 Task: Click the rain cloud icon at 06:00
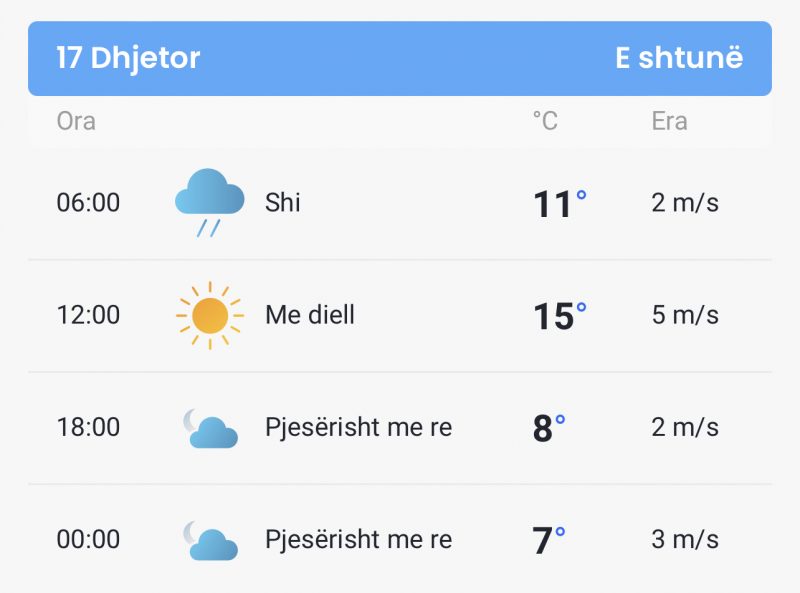pos(209,203)
